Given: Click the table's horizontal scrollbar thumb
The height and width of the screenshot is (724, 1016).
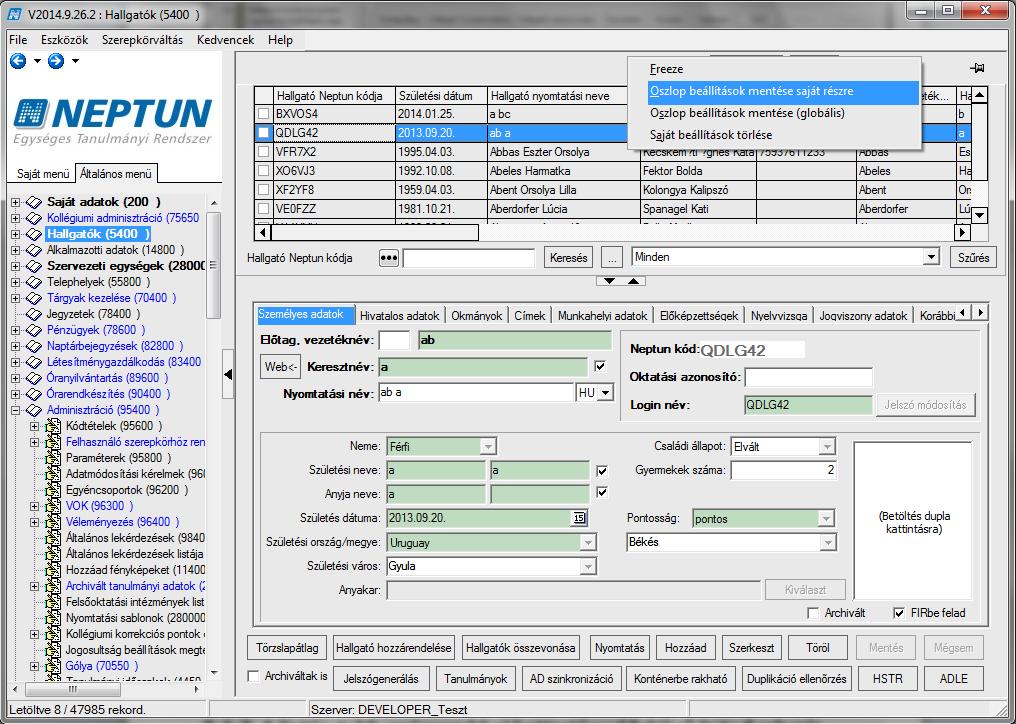Looking at the screenshot, I should coord(375,232).
